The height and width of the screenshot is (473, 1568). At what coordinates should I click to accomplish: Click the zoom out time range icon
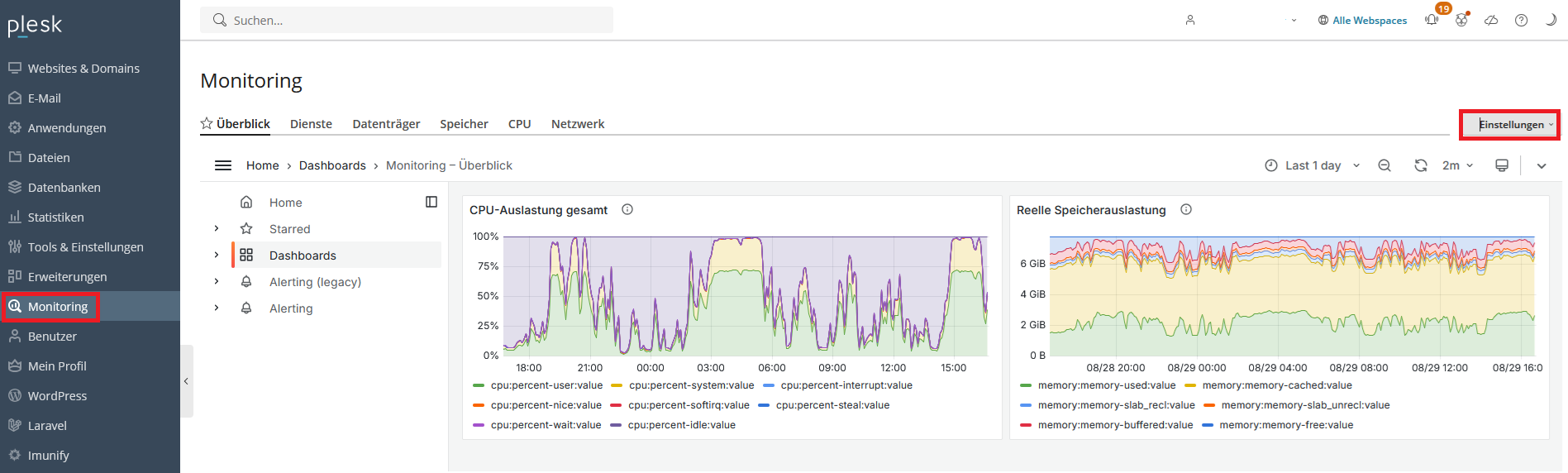click(1385, 165)
